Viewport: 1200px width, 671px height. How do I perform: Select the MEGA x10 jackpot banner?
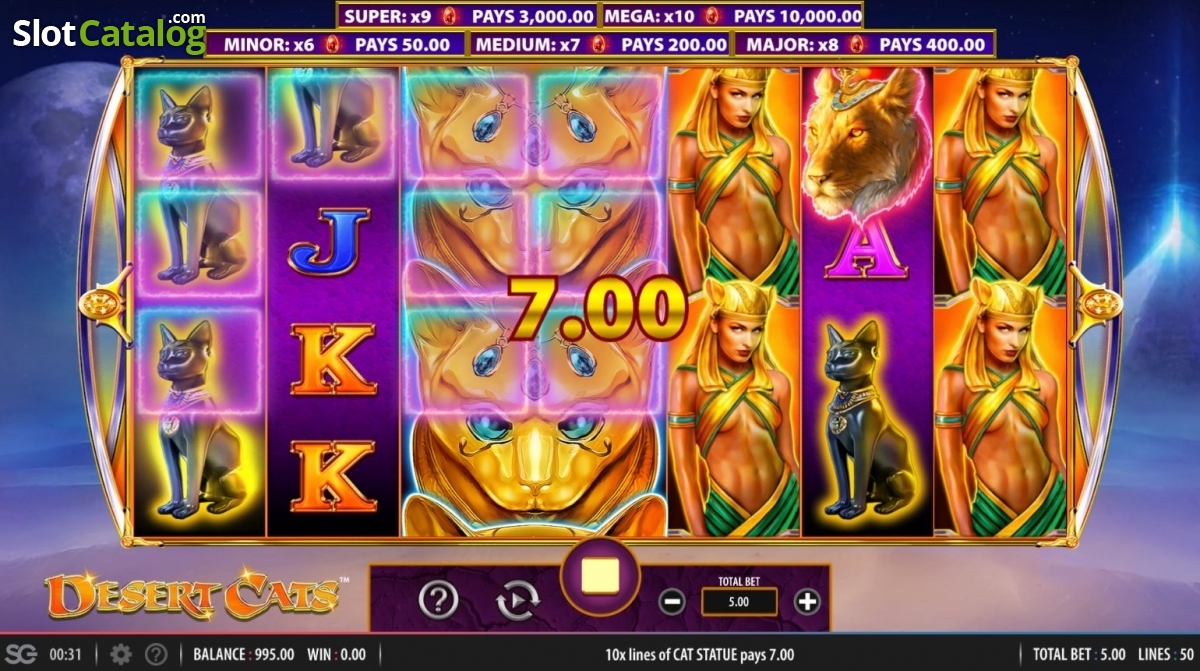[x=733, y=16]
